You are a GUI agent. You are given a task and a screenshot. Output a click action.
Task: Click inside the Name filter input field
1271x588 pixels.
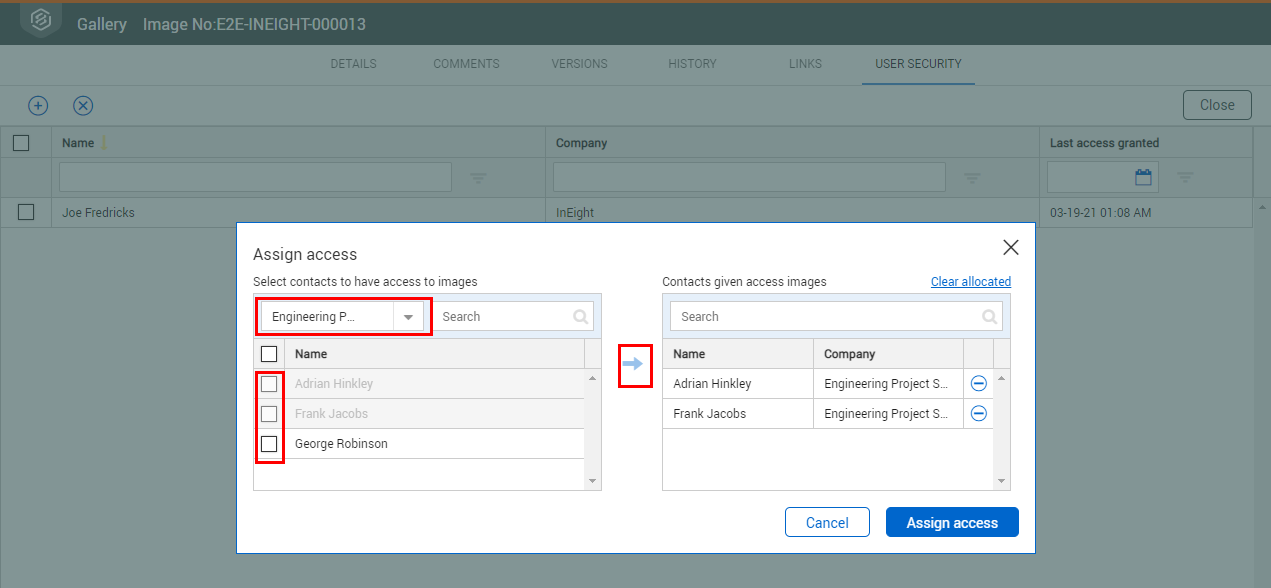254,176
